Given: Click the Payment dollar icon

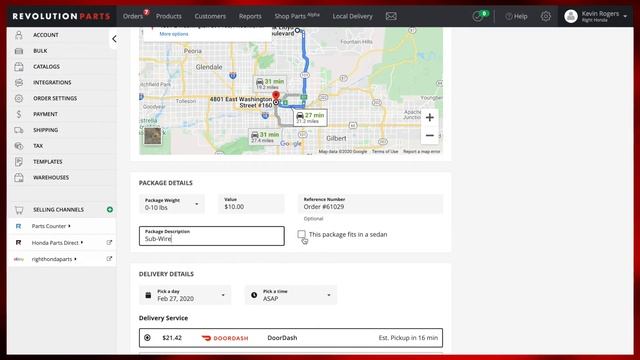Looking at the screenshot, I should pos(19,114).
